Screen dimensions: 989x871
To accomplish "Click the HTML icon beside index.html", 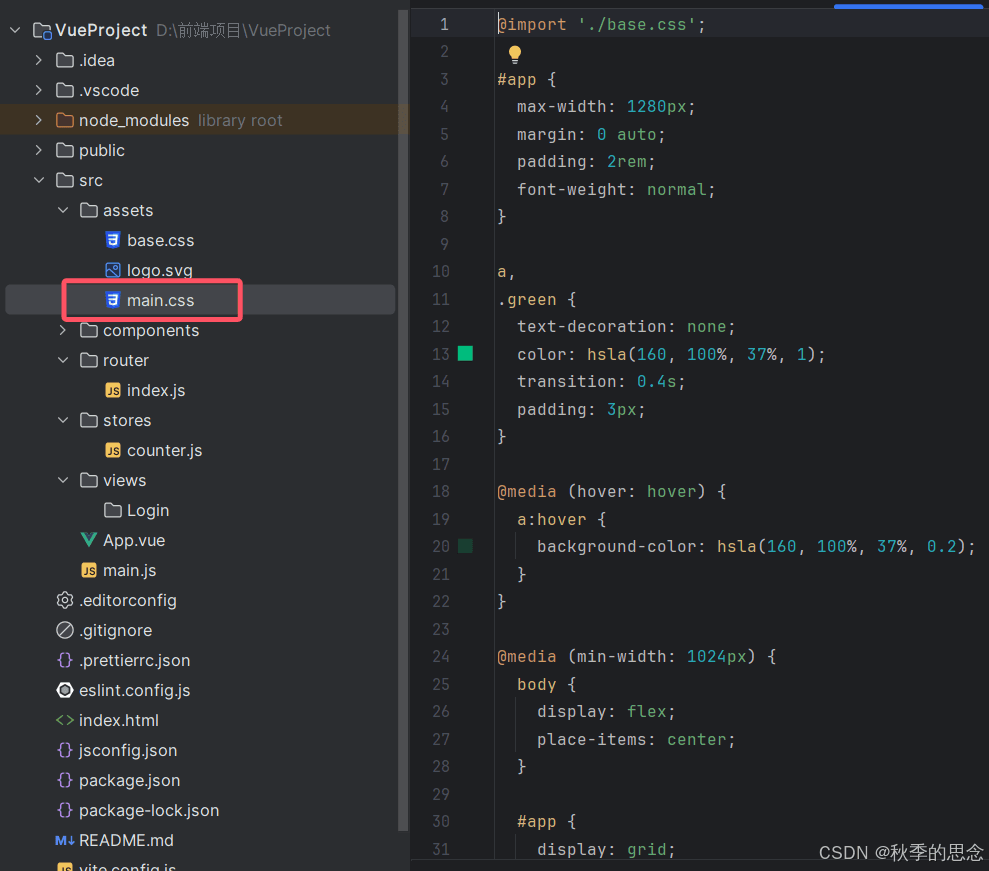I will [65, 720].
